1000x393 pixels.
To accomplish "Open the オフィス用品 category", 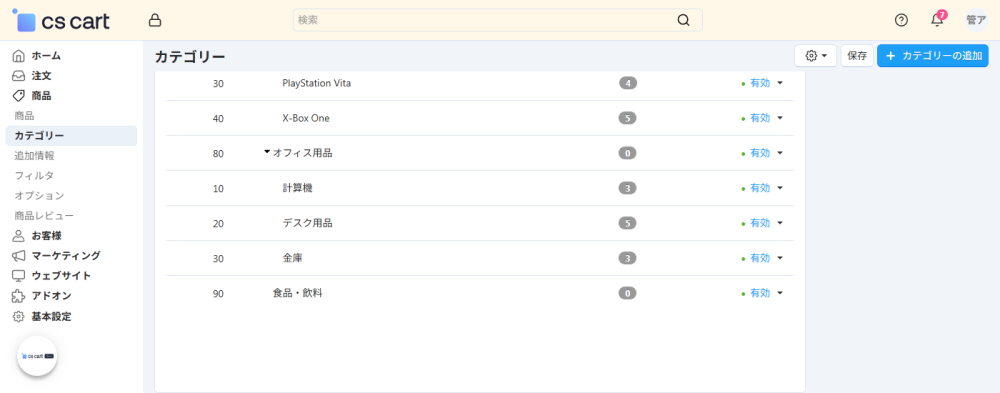I will [302, 153].
